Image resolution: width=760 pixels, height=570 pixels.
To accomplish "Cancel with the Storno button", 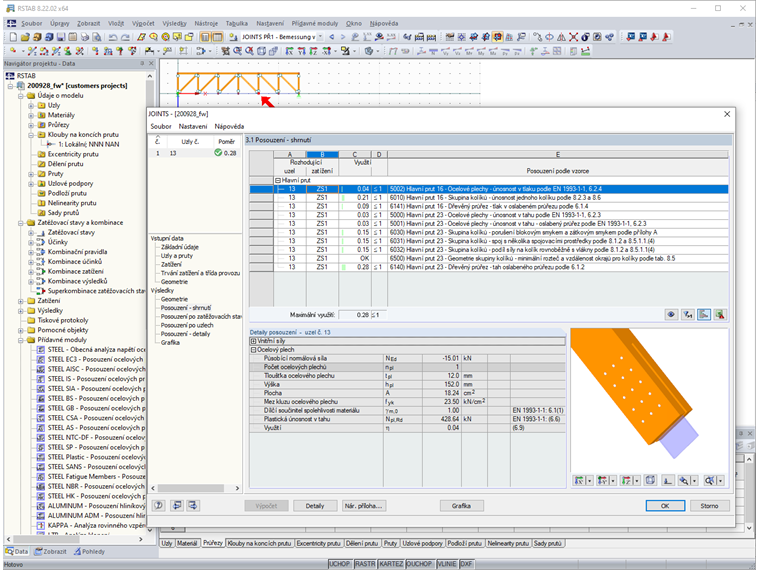I will [709, 506].
